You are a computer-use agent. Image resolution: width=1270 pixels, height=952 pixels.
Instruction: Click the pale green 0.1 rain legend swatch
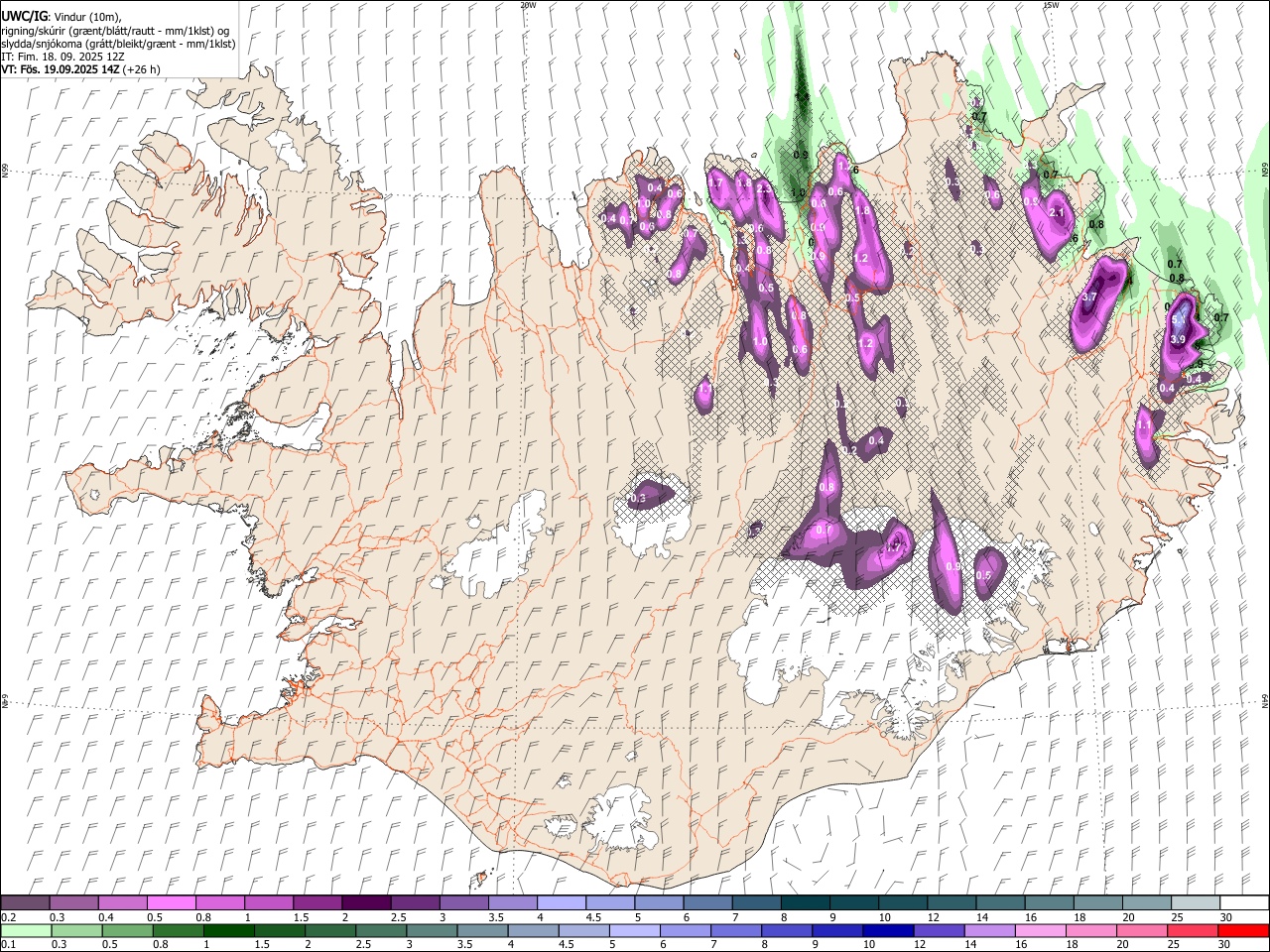click(x=26, y=930)
